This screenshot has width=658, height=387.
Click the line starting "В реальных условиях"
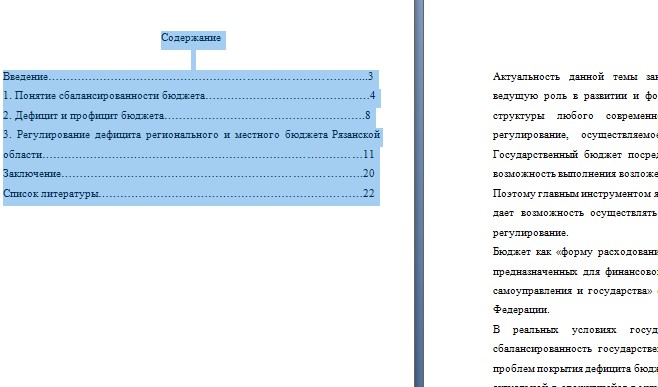pyautogui.click(x=575, y=329)
